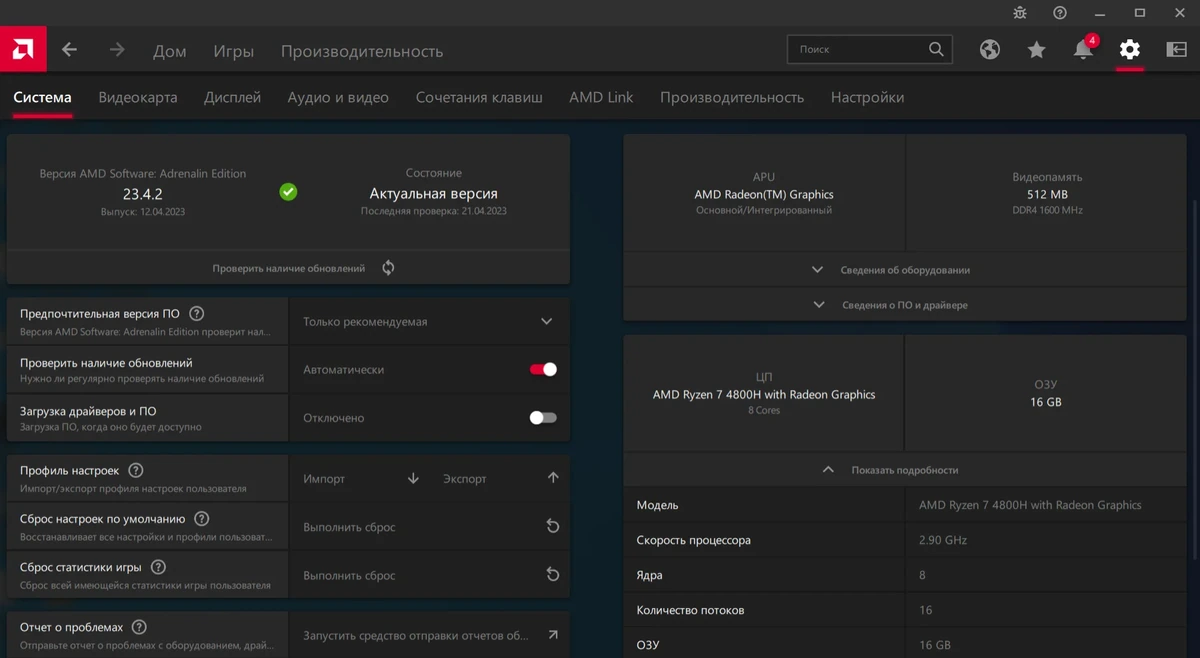Open Игры in top navigation
The image size is (1200, 658).
point(233,51)
